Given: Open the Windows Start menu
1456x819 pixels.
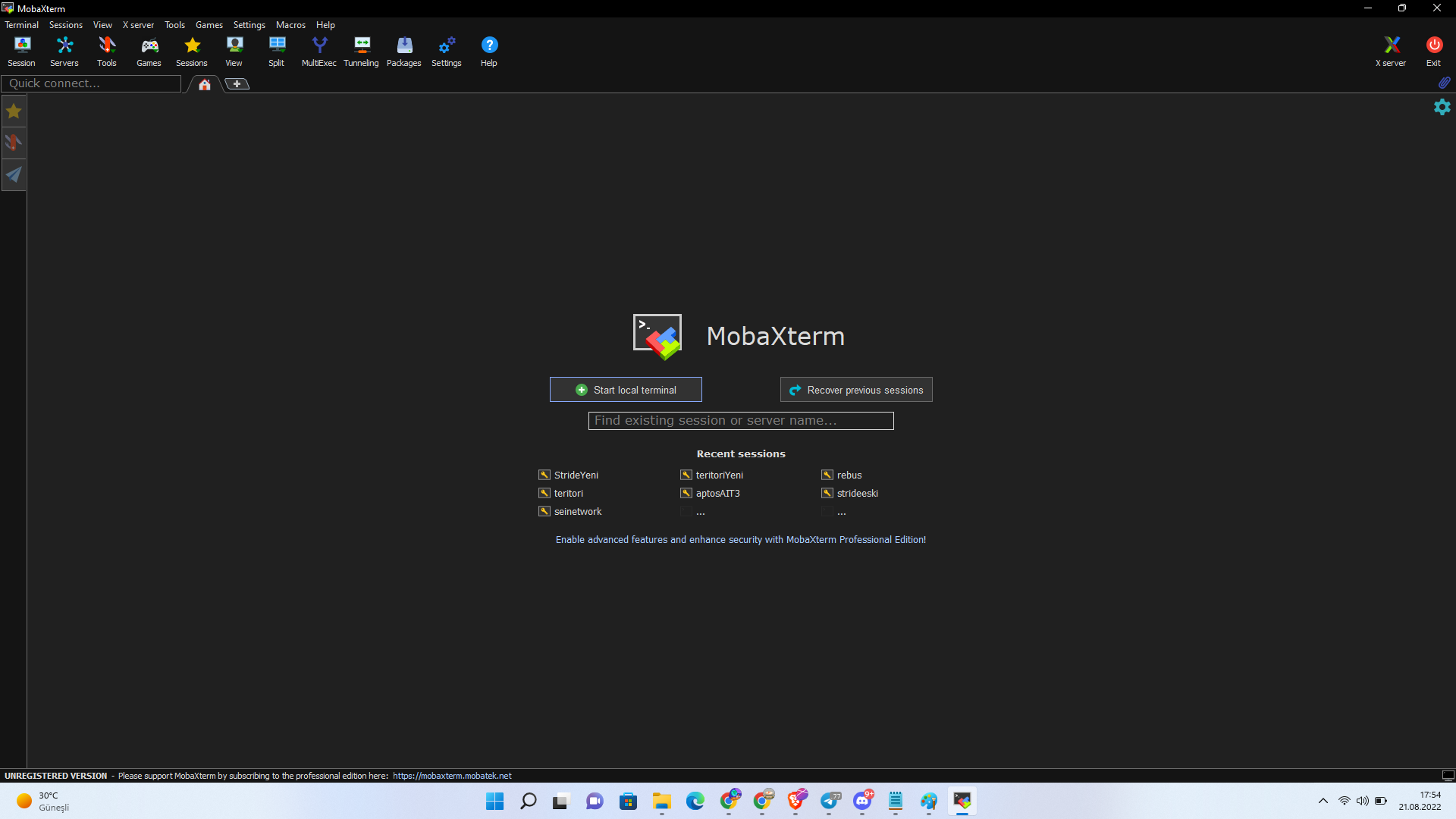Looking at the screenshot, I should tap(494, 802).
